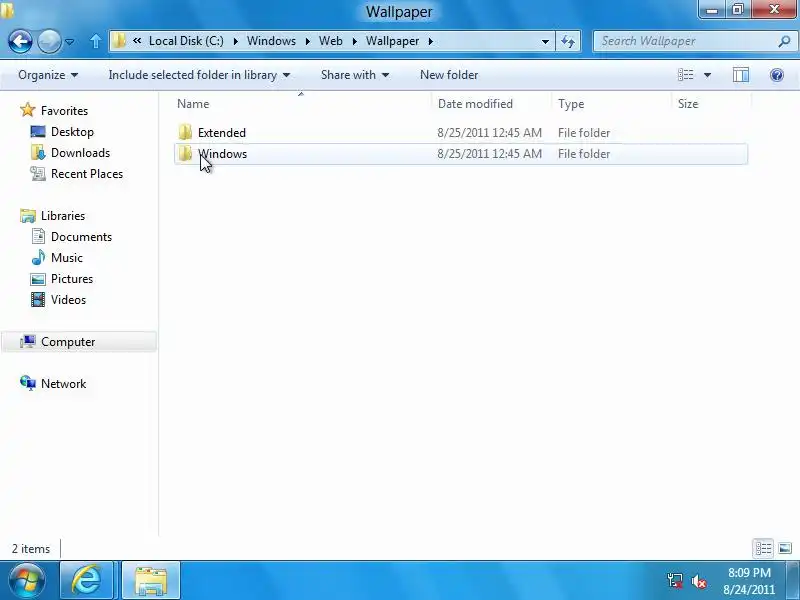The image size is (800, 600).
Task: Click the Favorites star icon
Action: coord(28,110)
